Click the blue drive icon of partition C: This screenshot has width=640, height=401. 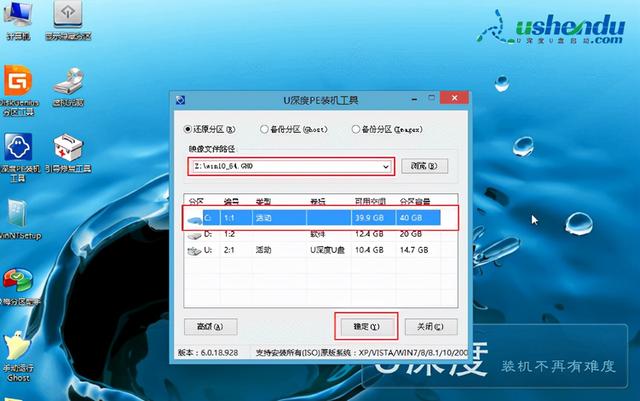[x=195, y=219]
